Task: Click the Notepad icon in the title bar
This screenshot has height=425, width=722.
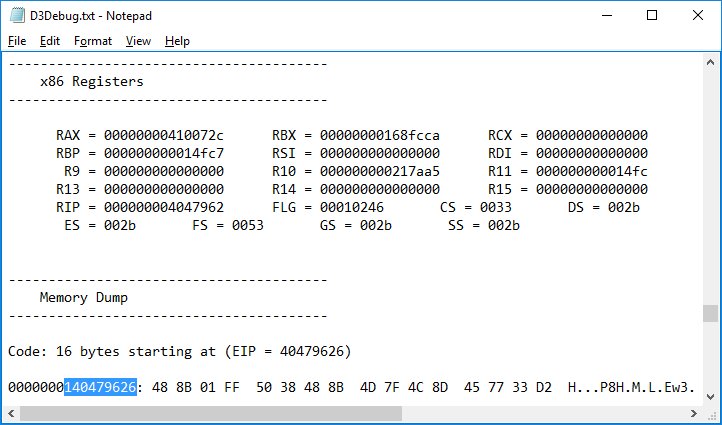Action: (x=17, y=15)
